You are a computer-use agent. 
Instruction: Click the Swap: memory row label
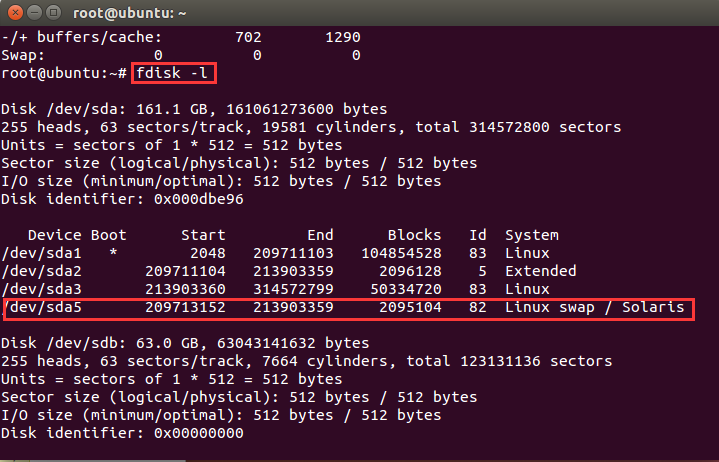click(x=23, y=55)
